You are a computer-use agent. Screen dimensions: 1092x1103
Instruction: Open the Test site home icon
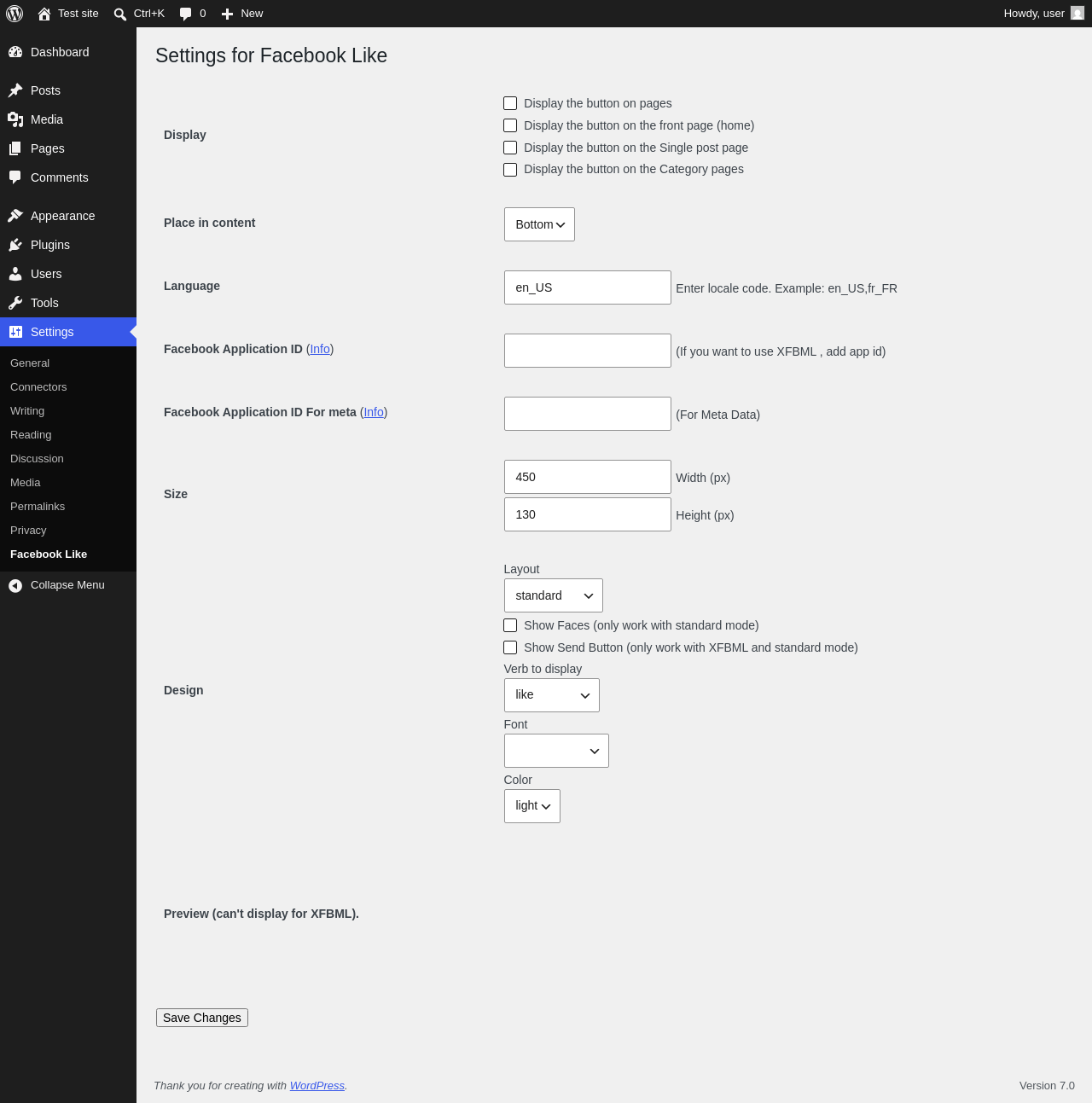tap(44, 14)
